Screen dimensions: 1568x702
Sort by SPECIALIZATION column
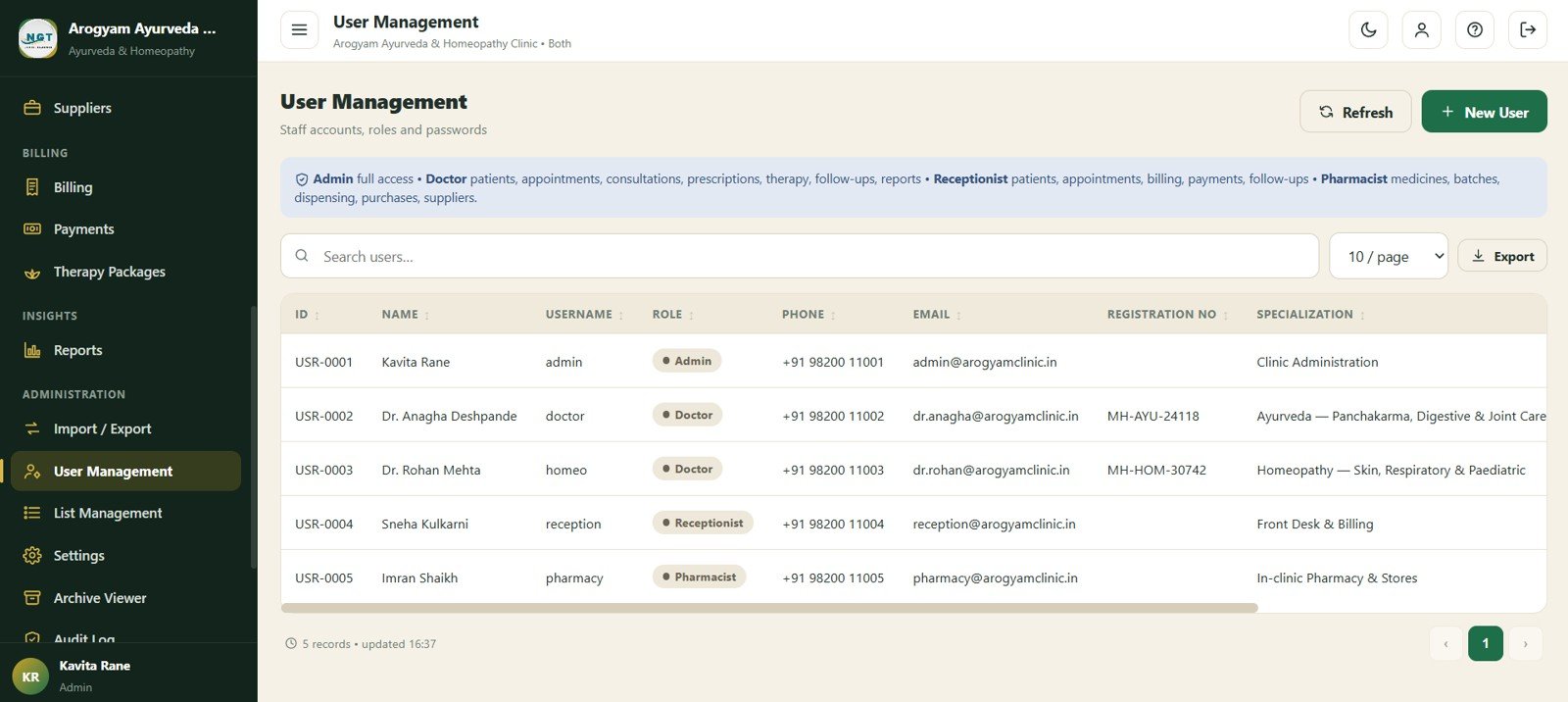point(1310,315)
